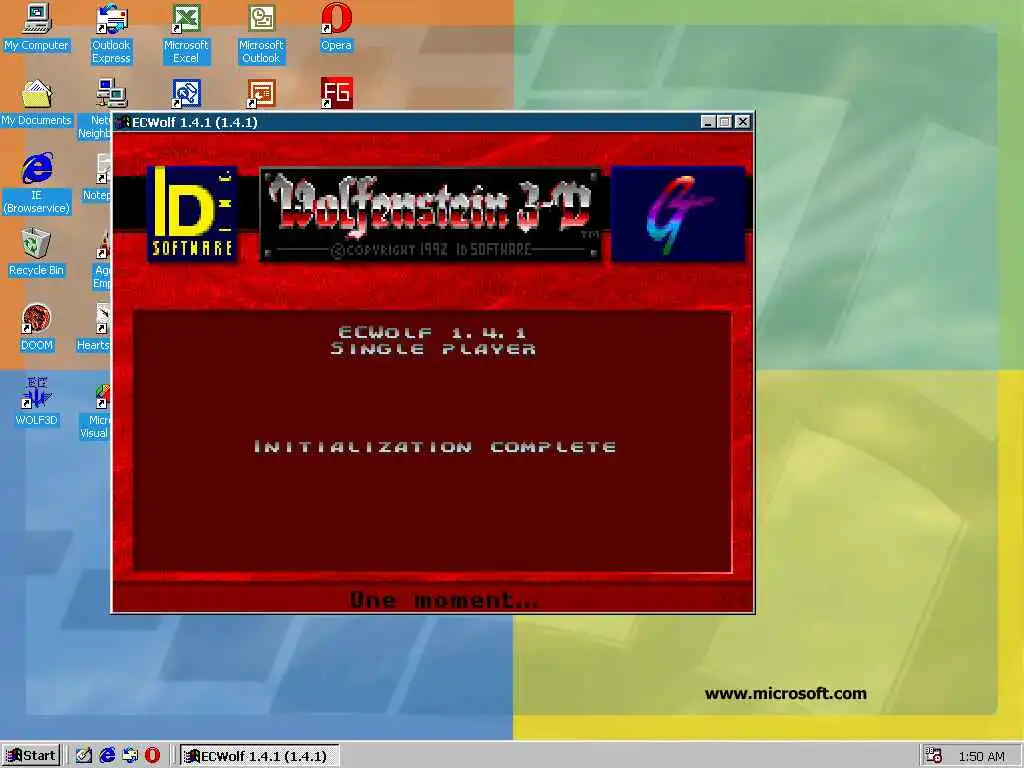Select the Microsoft Publisher shortcut icon
Viewport: 1024px width, 768px height.
pos(186,94)
